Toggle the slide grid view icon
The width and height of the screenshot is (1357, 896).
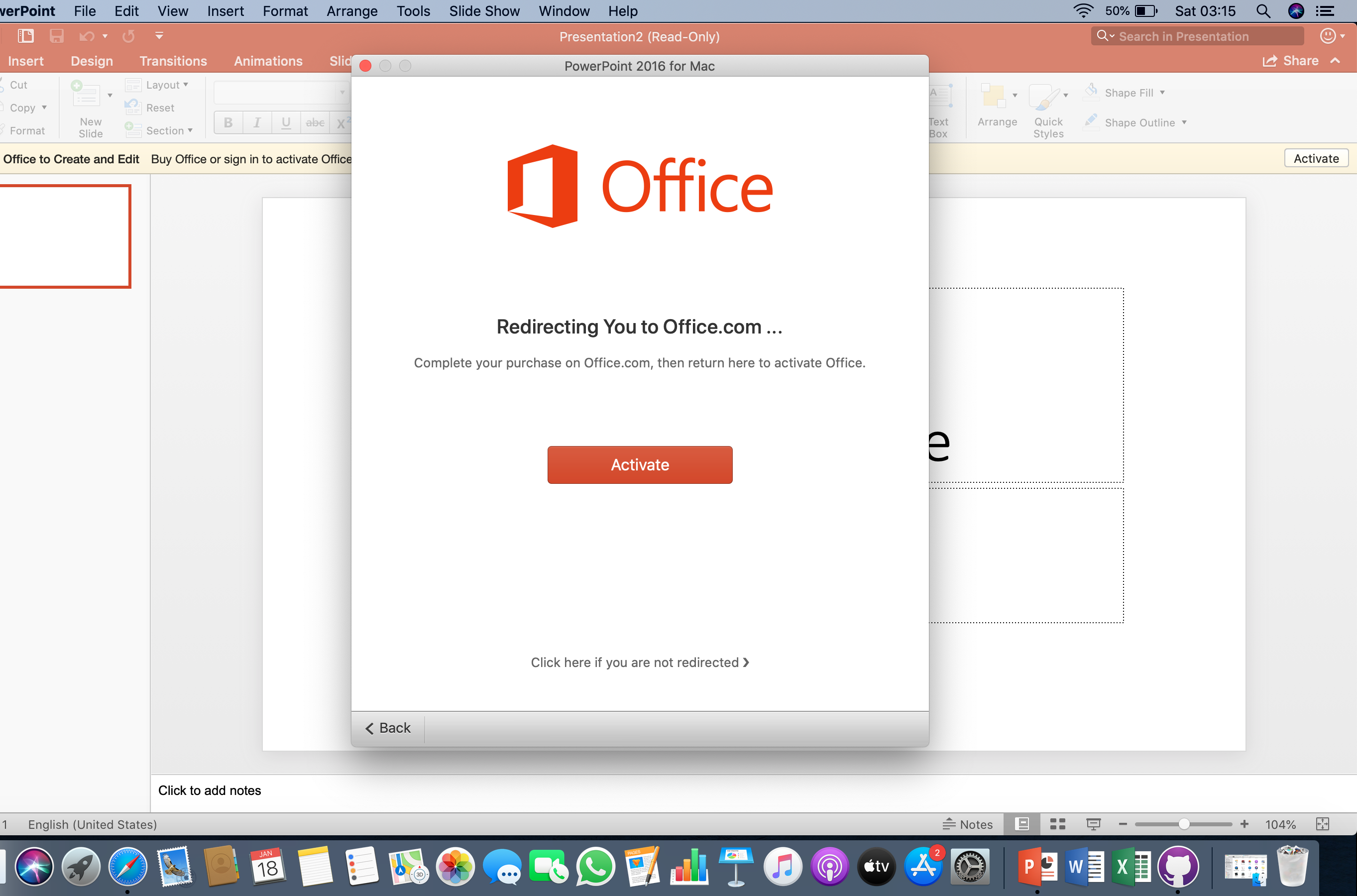tap(1058, 824)
